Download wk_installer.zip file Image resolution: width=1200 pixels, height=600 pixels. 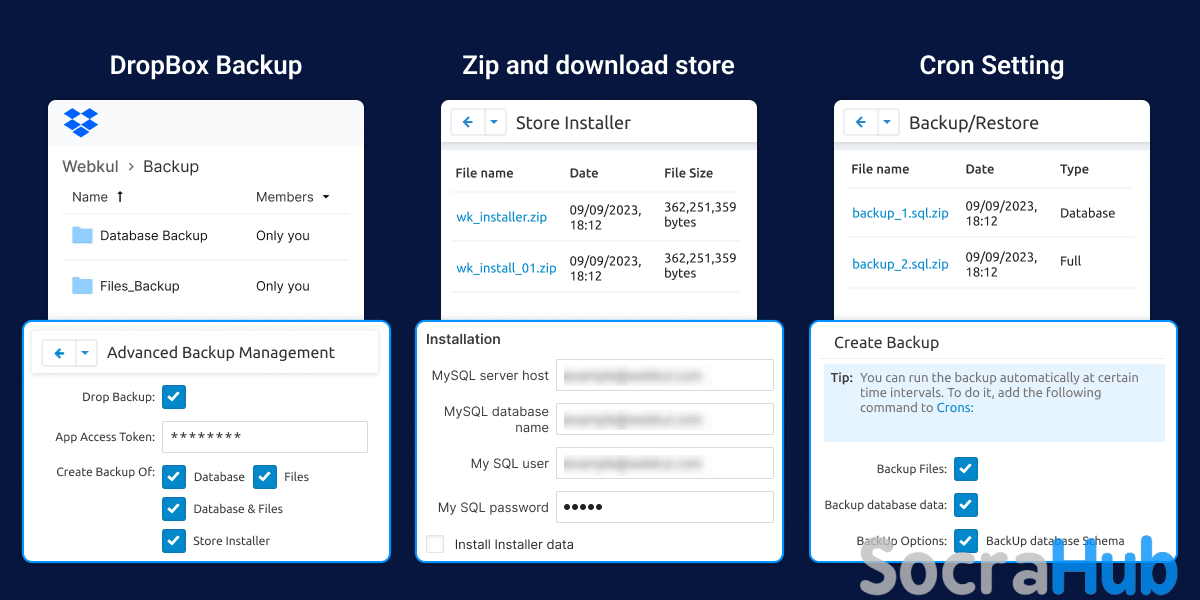[x=501, y=217]
